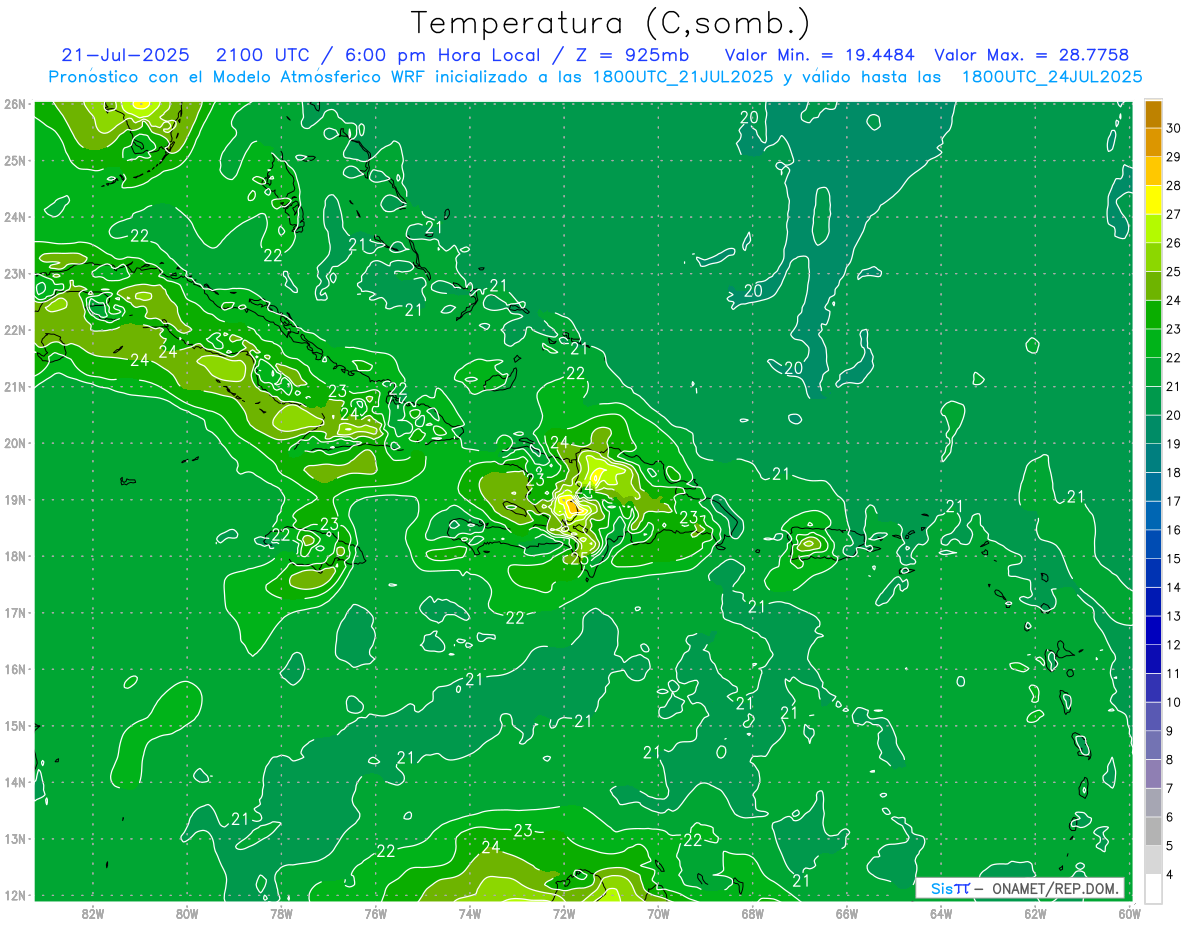Click the '70W' longitude axis label

[658, 913]
